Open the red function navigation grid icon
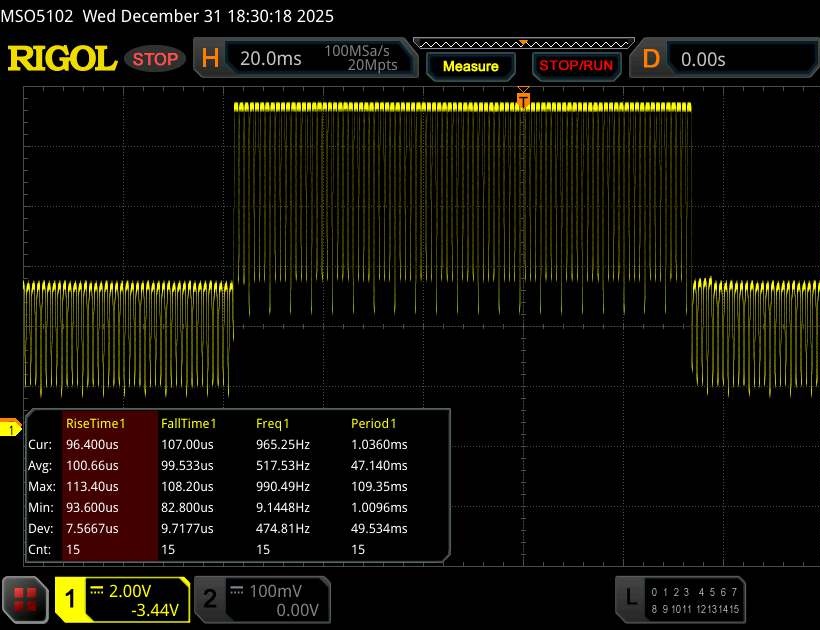The width and height of the screenshot is (820, 630). (x=26, y=599)
